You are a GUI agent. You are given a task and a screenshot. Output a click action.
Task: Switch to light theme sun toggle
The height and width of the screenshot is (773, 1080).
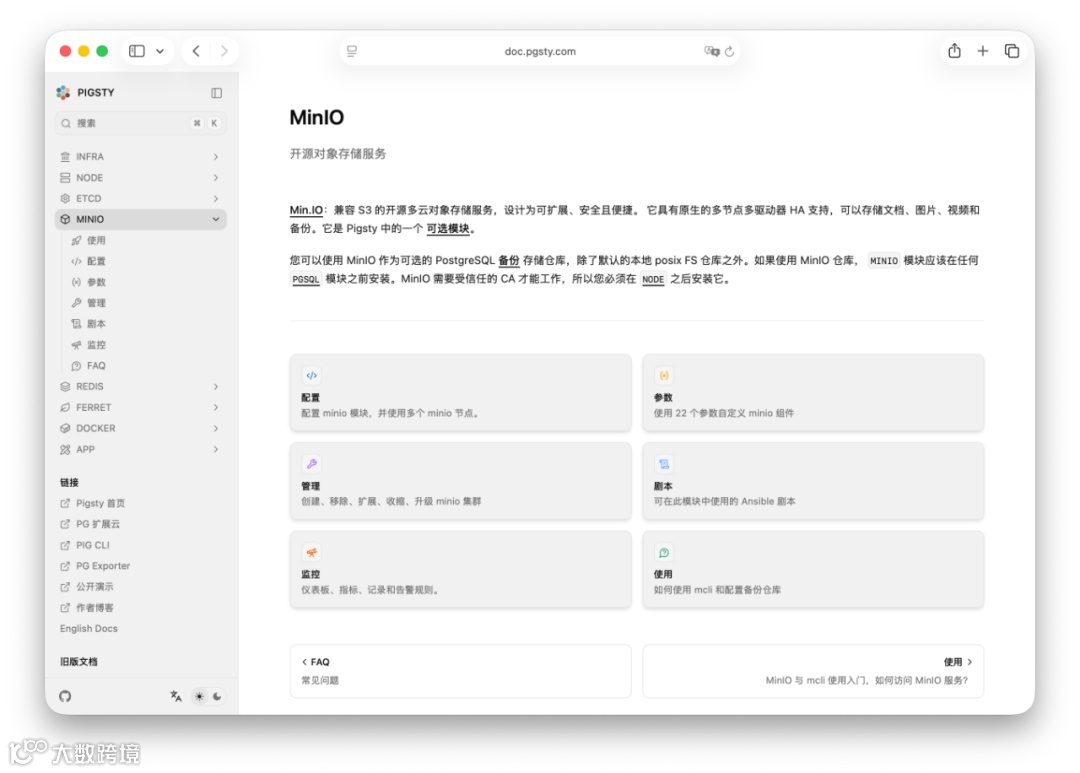point(199,697)
